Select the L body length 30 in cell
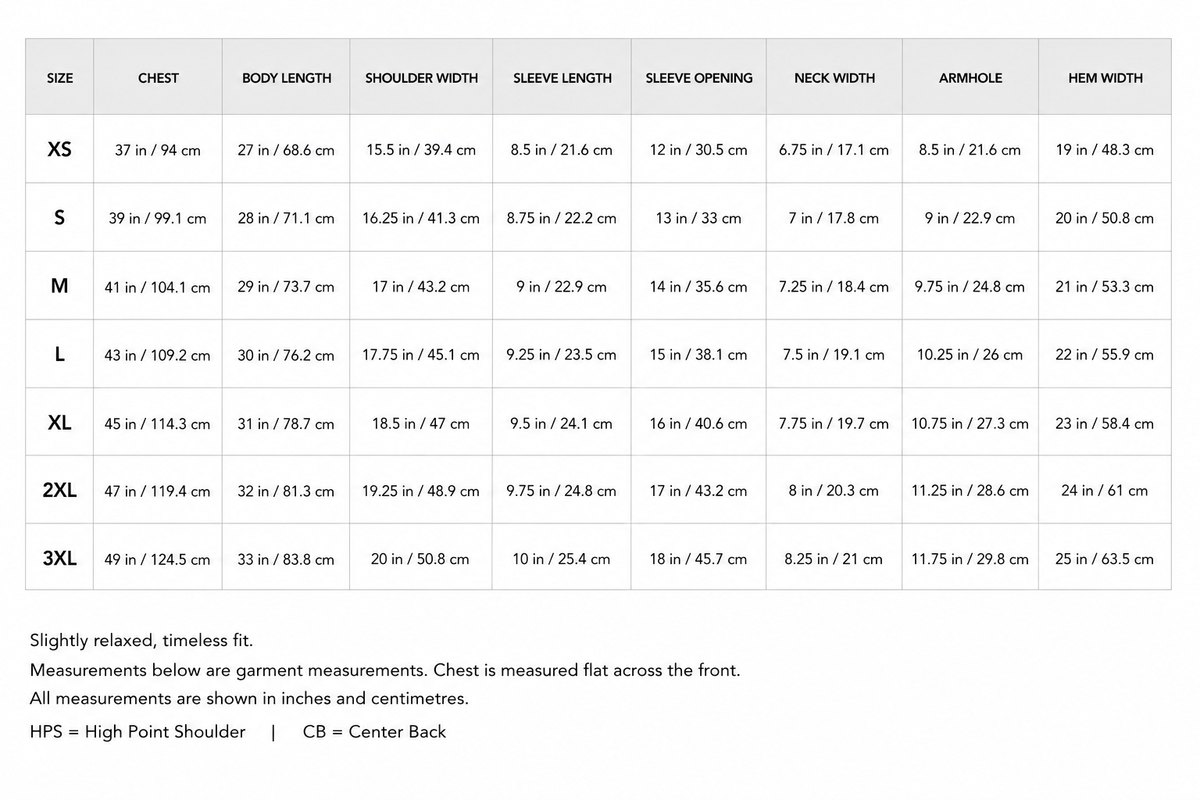This screenshot has height=800, width=1200. pos(286,355)
